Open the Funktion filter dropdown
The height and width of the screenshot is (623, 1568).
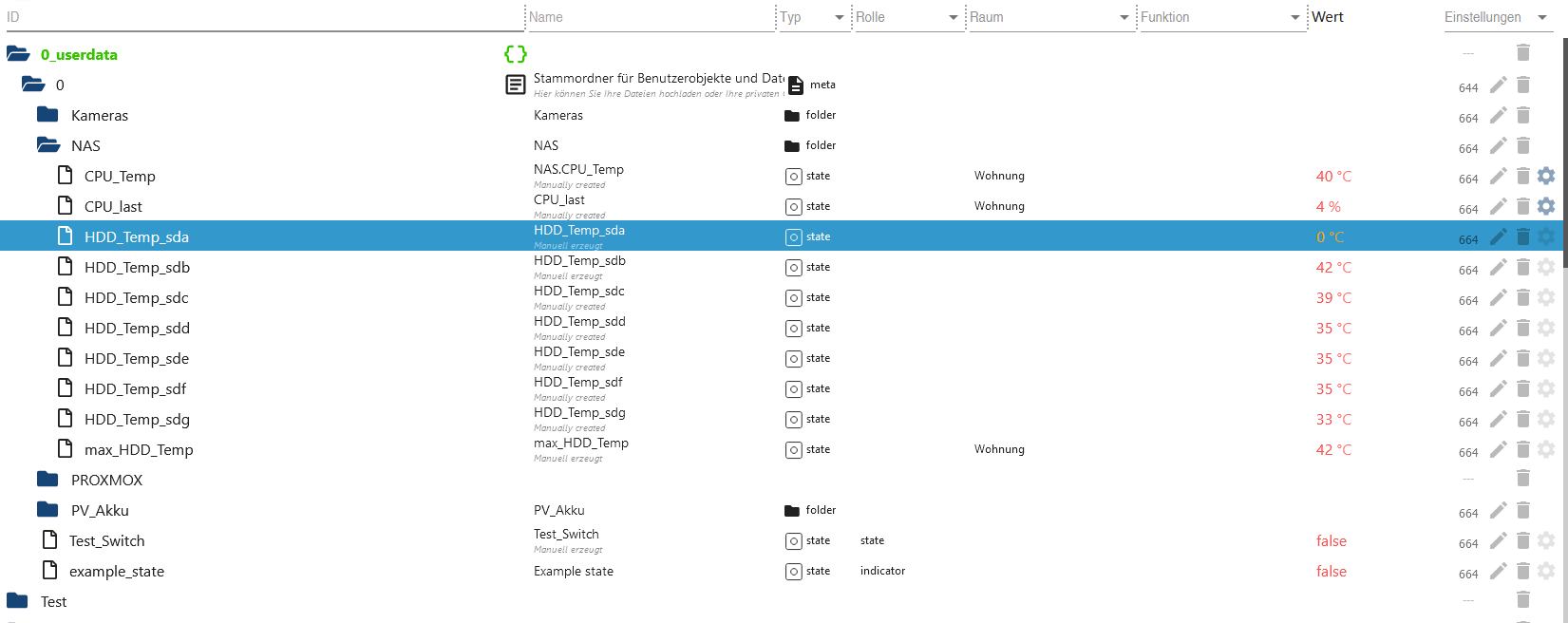coord(1295,17)
